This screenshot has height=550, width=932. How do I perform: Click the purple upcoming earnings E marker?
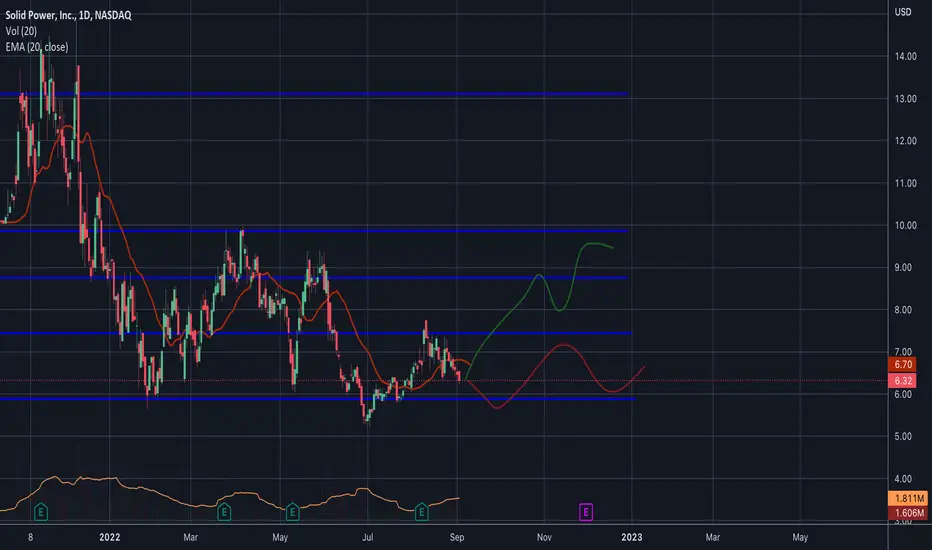pos(585,511)
